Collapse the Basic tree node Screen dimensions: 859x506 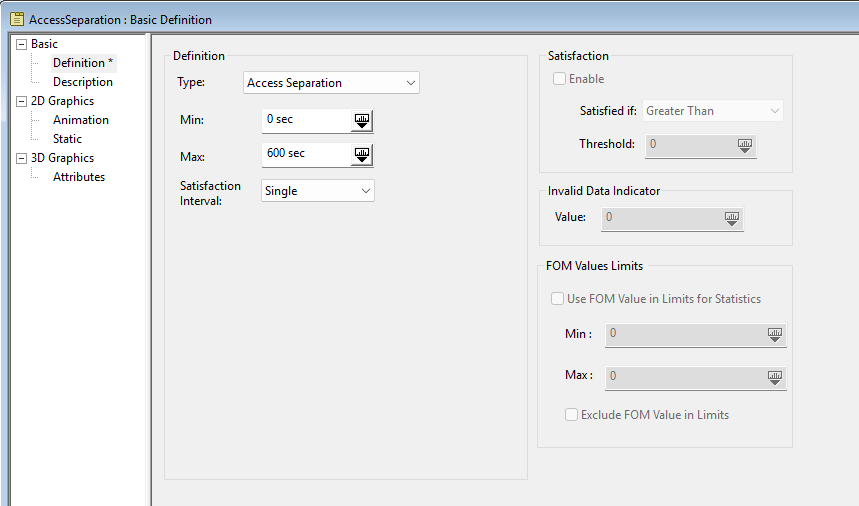point(22,44)
